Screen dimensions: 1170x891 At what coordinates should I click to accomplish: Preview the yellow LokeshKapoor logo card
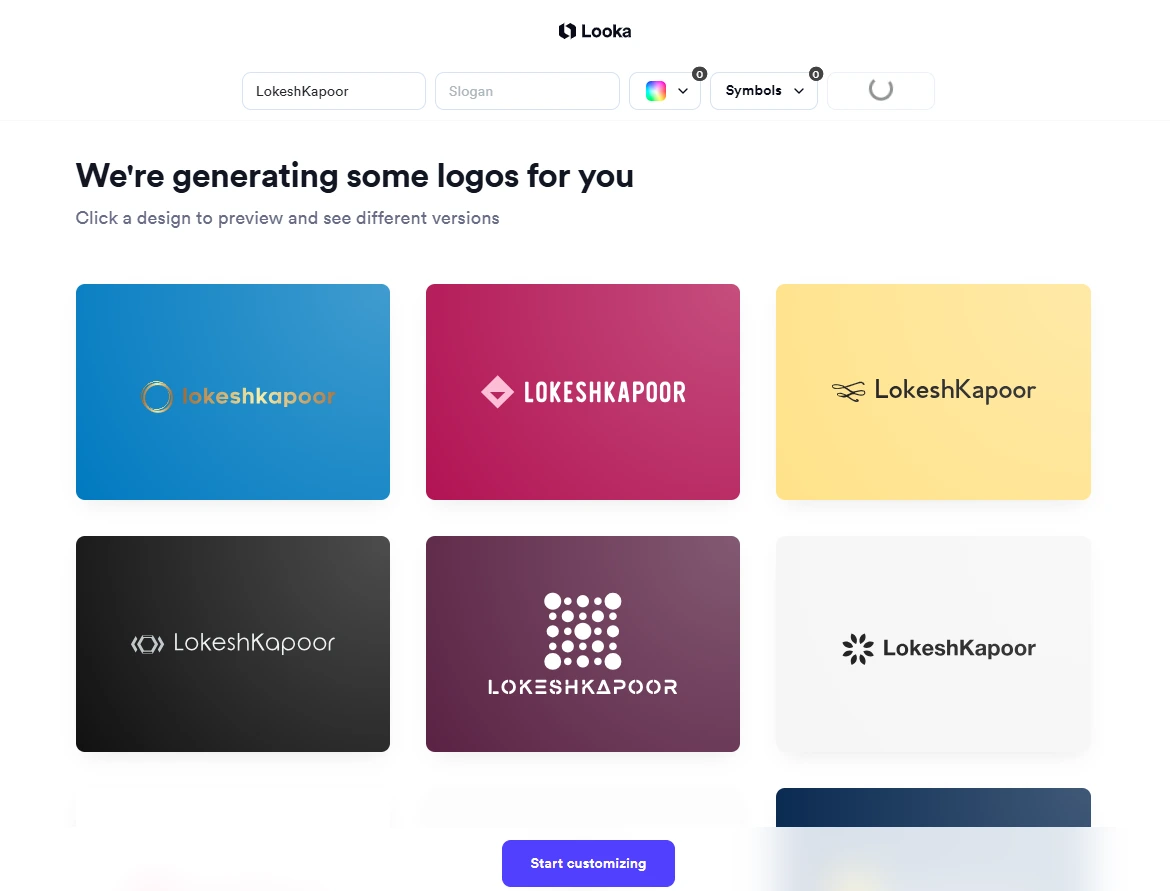933,392
